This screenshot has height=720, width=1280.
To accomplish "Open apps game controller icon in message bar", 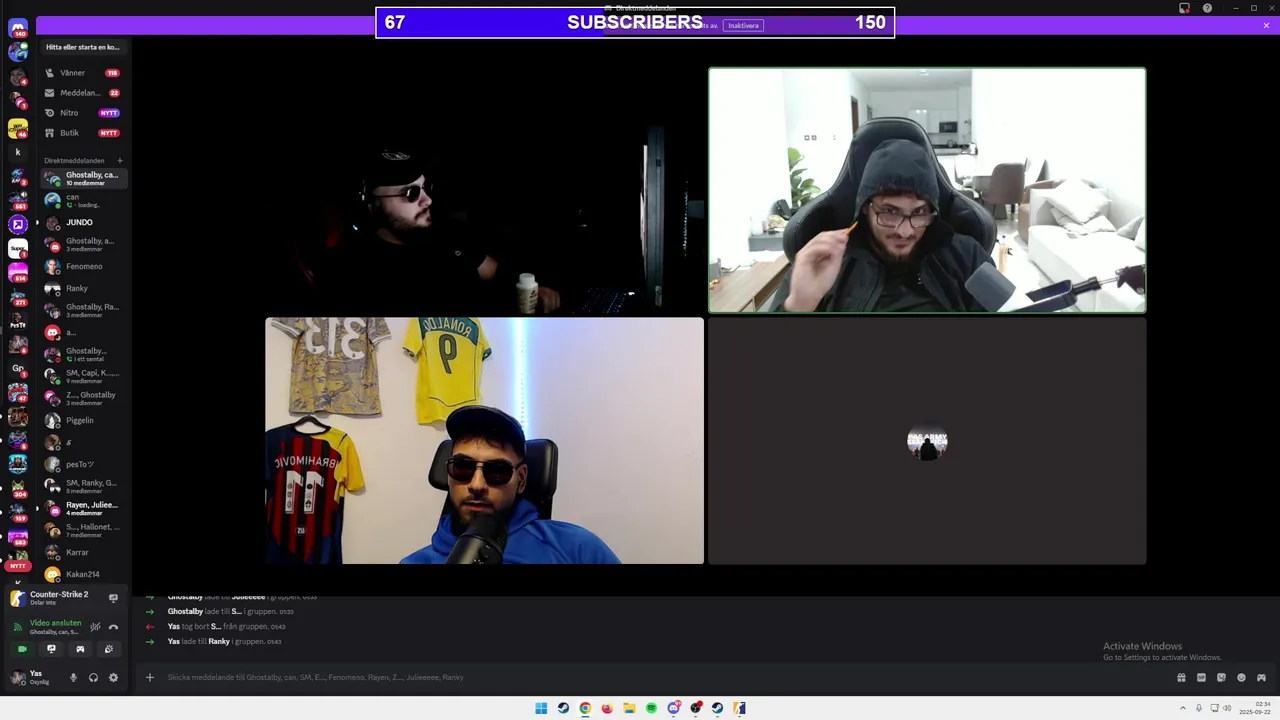I will pos(1261,677).
